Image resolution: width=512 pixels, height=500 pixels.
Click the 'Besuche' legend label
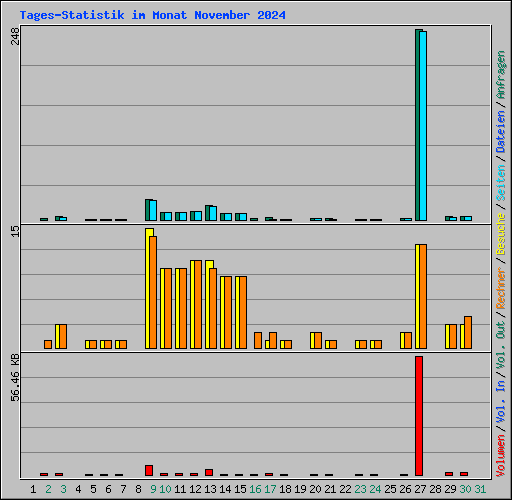(x=501, y=234)
